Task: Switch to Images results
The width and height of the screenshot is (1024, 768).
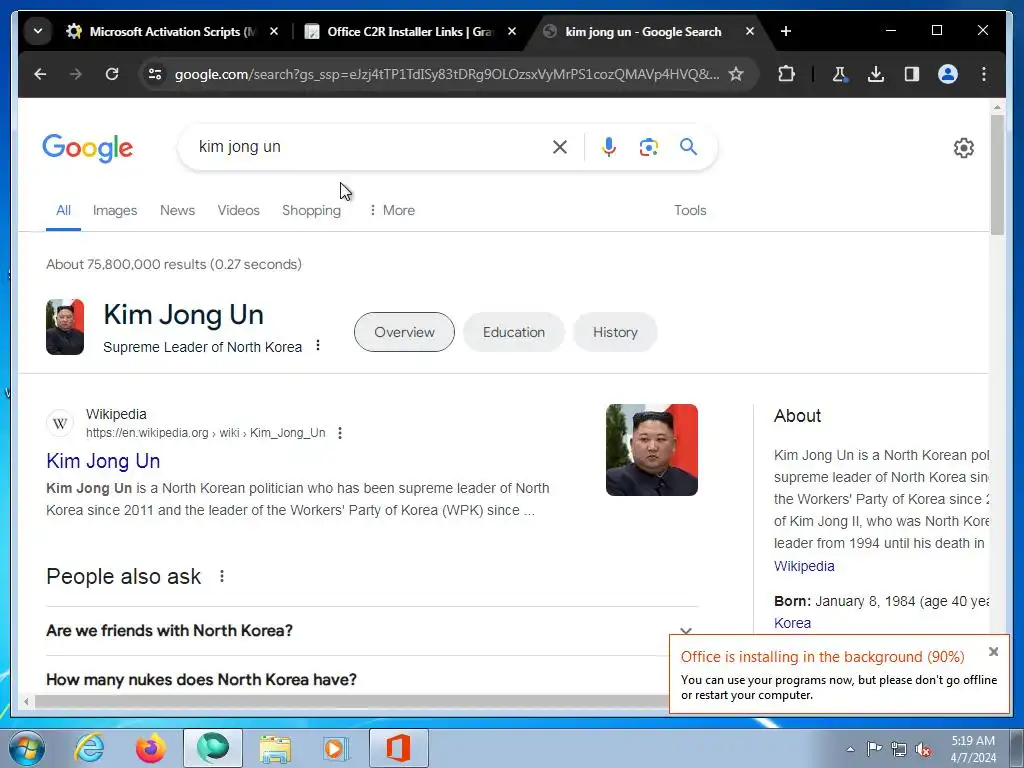Action: point(115,210)
